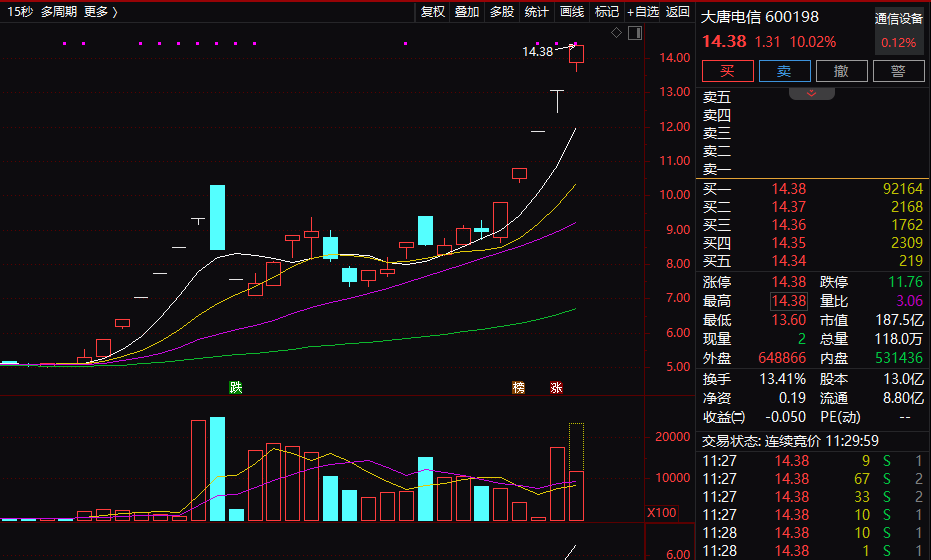Expand the red chevron under order buttons
This screenshot has height=560, width=931.
812,93
